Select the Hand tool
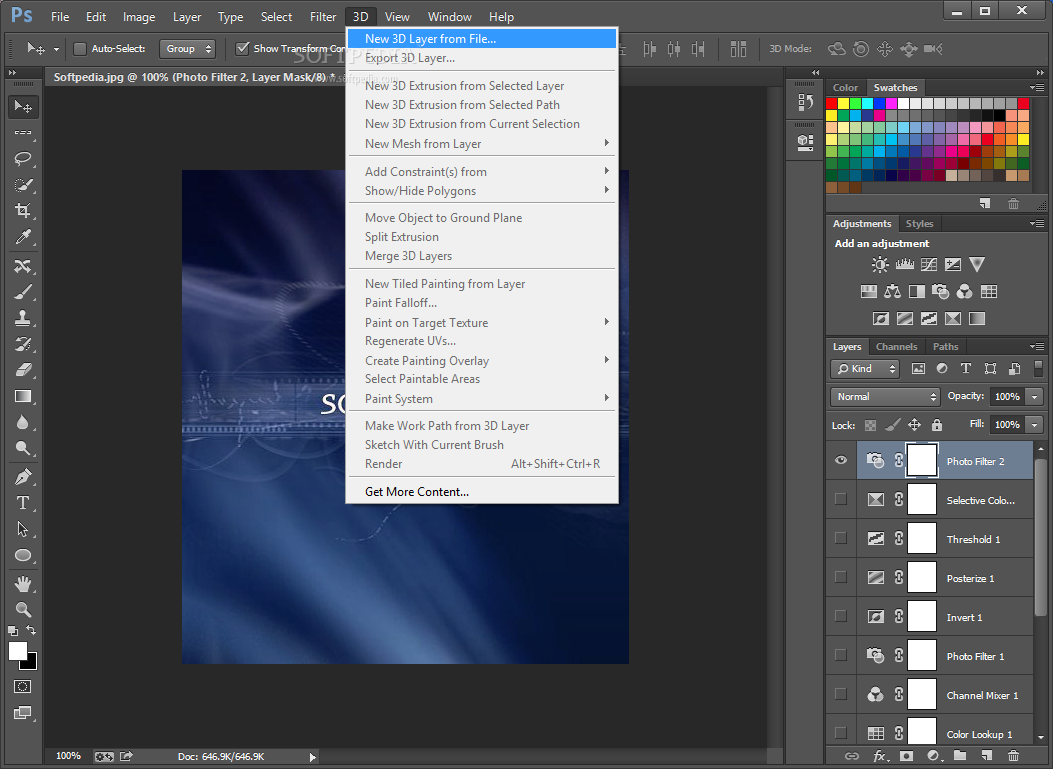 tap(23, 584)
